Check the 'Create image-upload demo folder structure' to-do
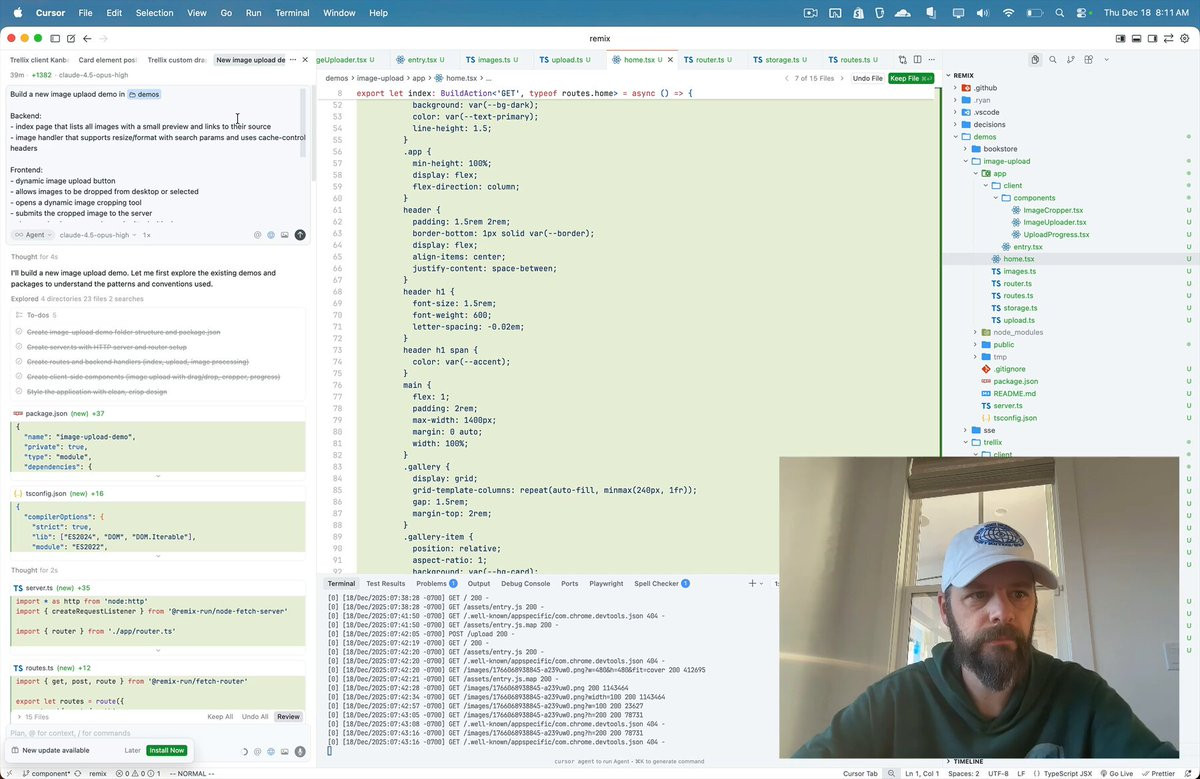 tap(19, 332)
